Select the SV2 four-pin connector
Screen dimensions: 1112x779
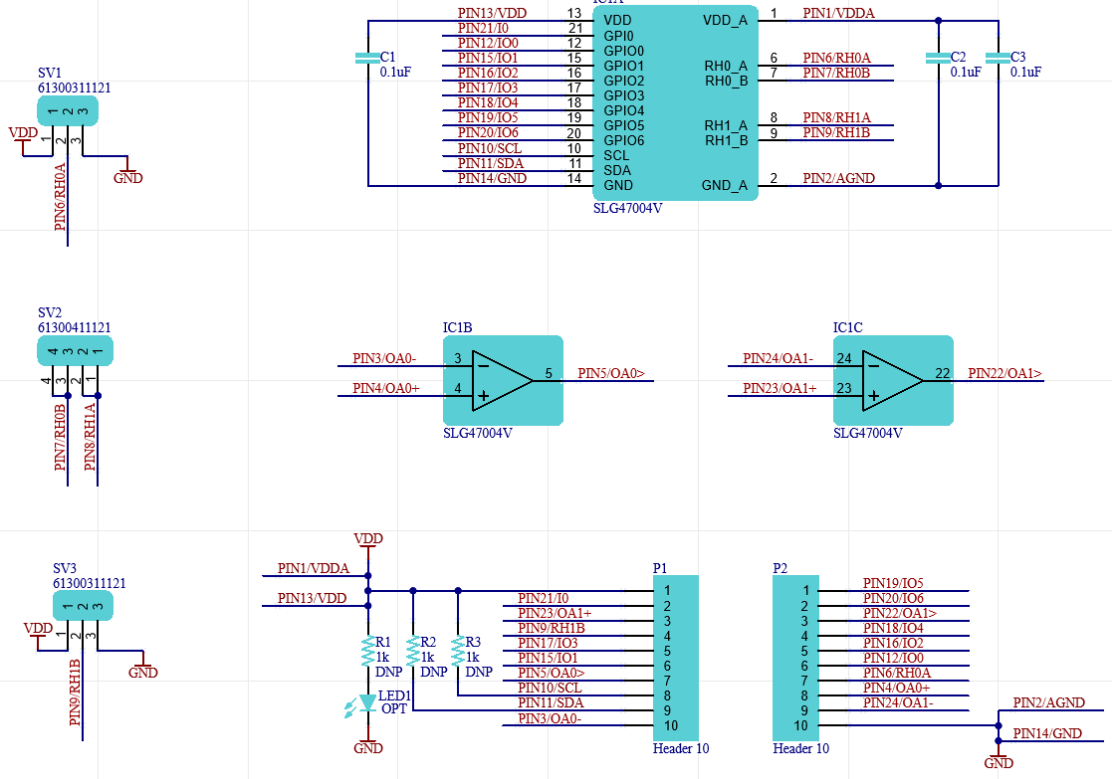point(75,351)
